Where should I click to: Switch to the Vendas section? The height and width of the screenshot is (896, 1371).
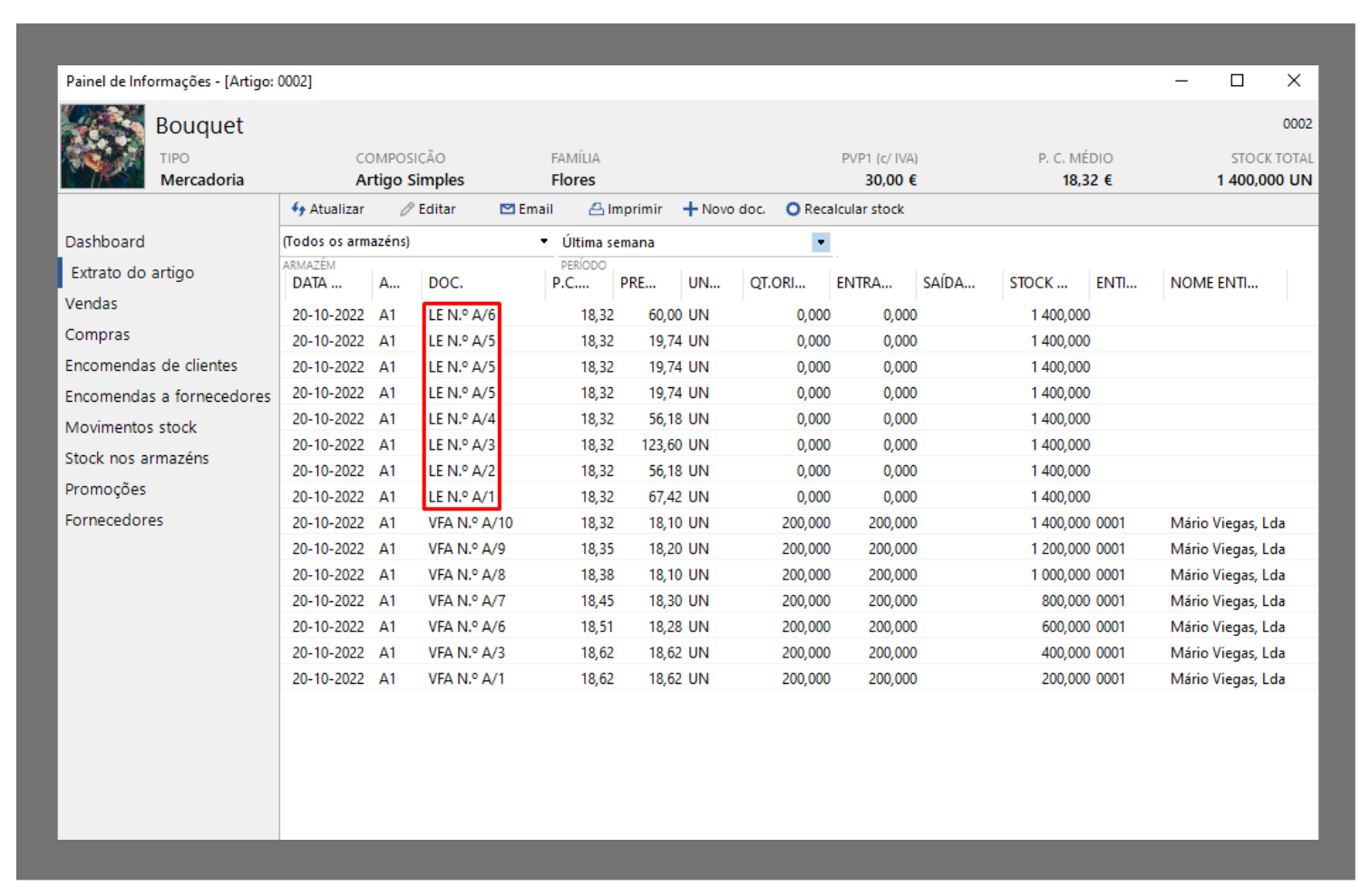pyautogui.click(x=91, y=304)
